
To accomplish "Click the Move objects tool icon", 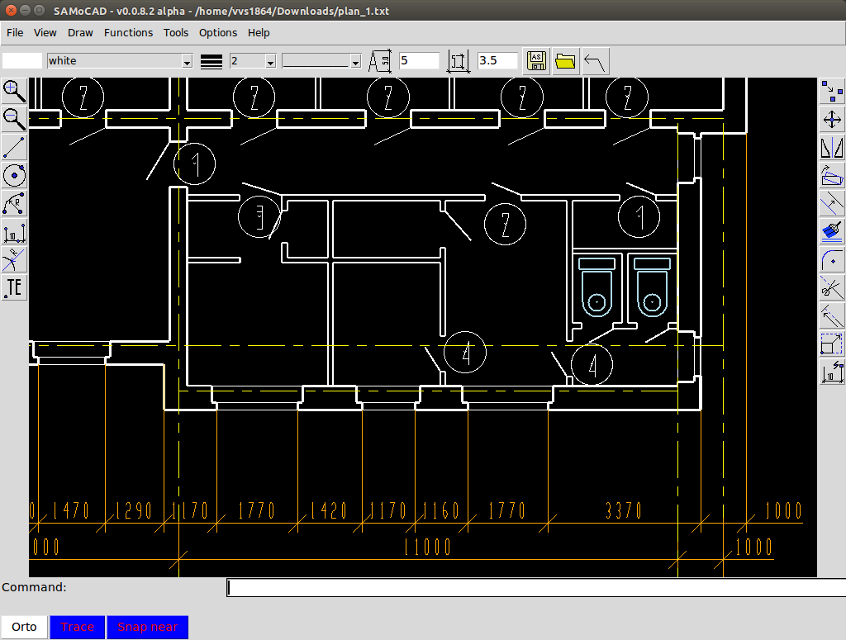I will 831,119.
